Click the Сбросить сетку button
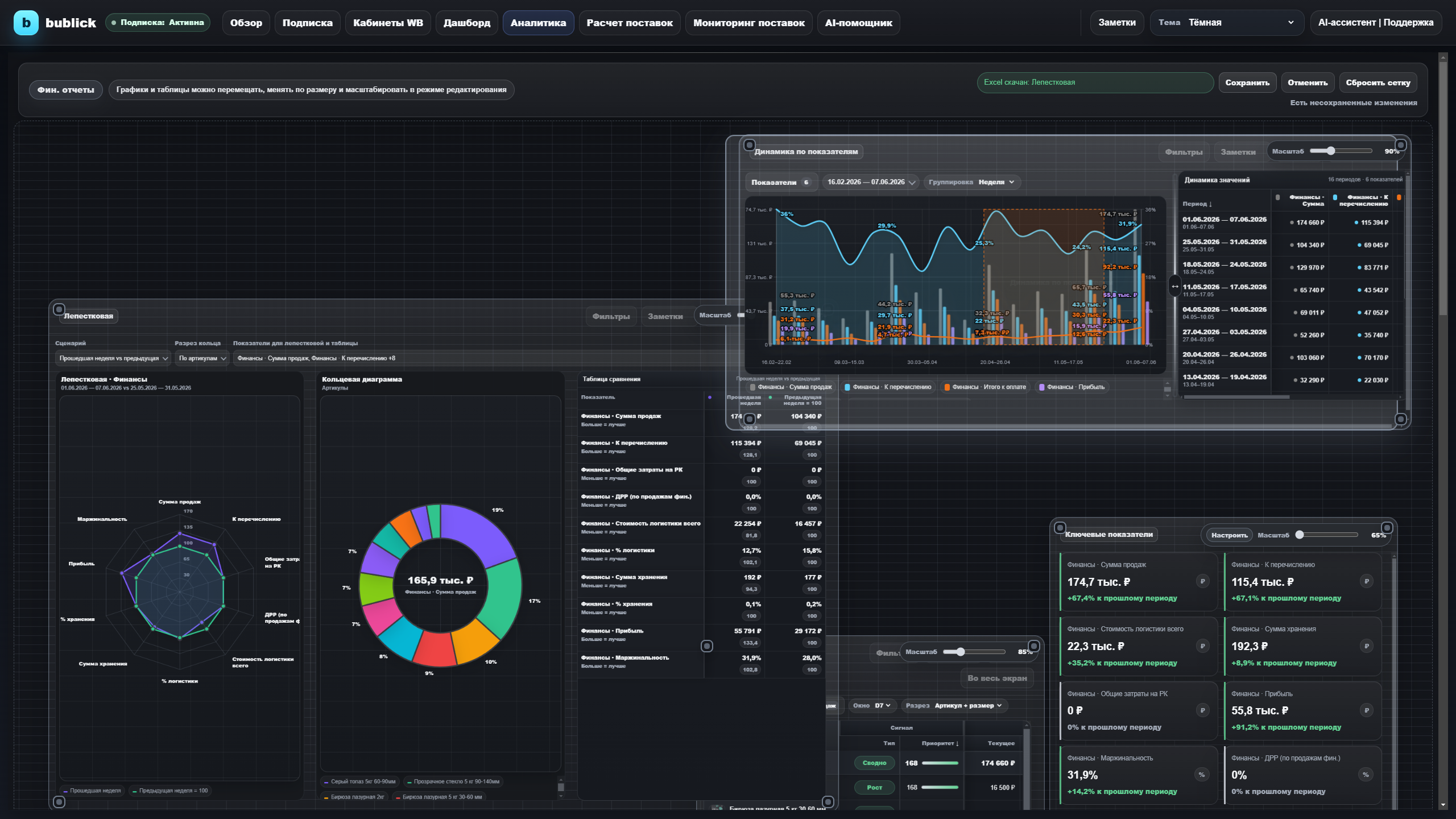This screenshot has height=819, width=1456. [x=1378, y=83]
